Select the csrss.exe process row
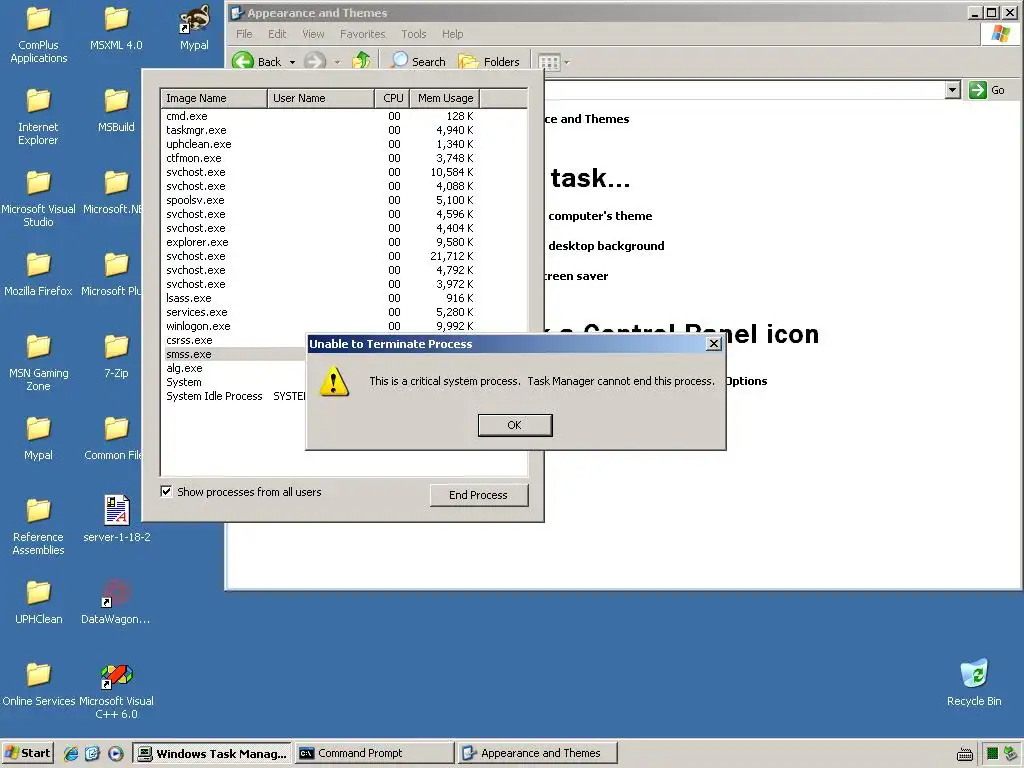Image resolution: width=1024 pixels, height=768 pixels. [234, 340]
